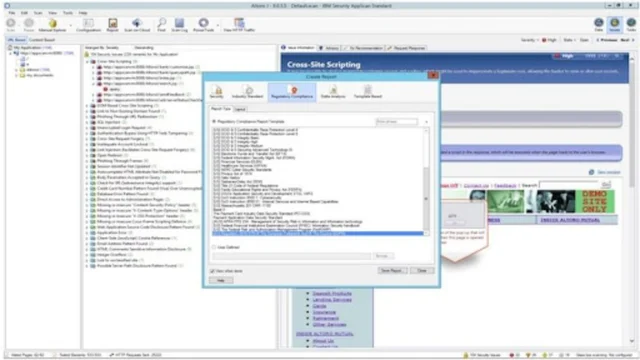Select the highlighted last template in list
Image resolution: width=640 pixels, height=360 pixels.
(x=318, y=233)
